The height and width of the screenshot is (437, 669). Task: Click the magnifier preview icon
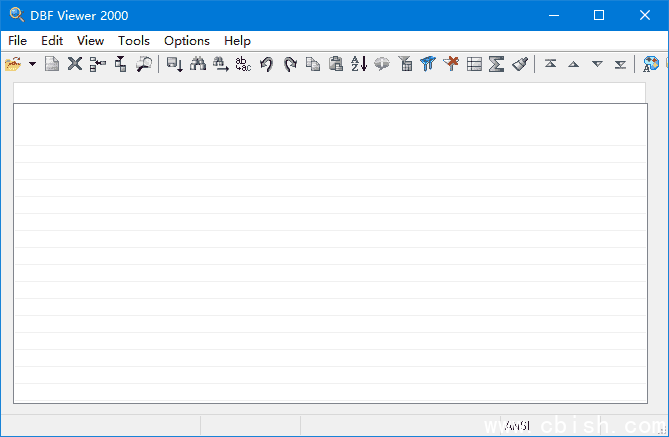(x=144, y=64)
